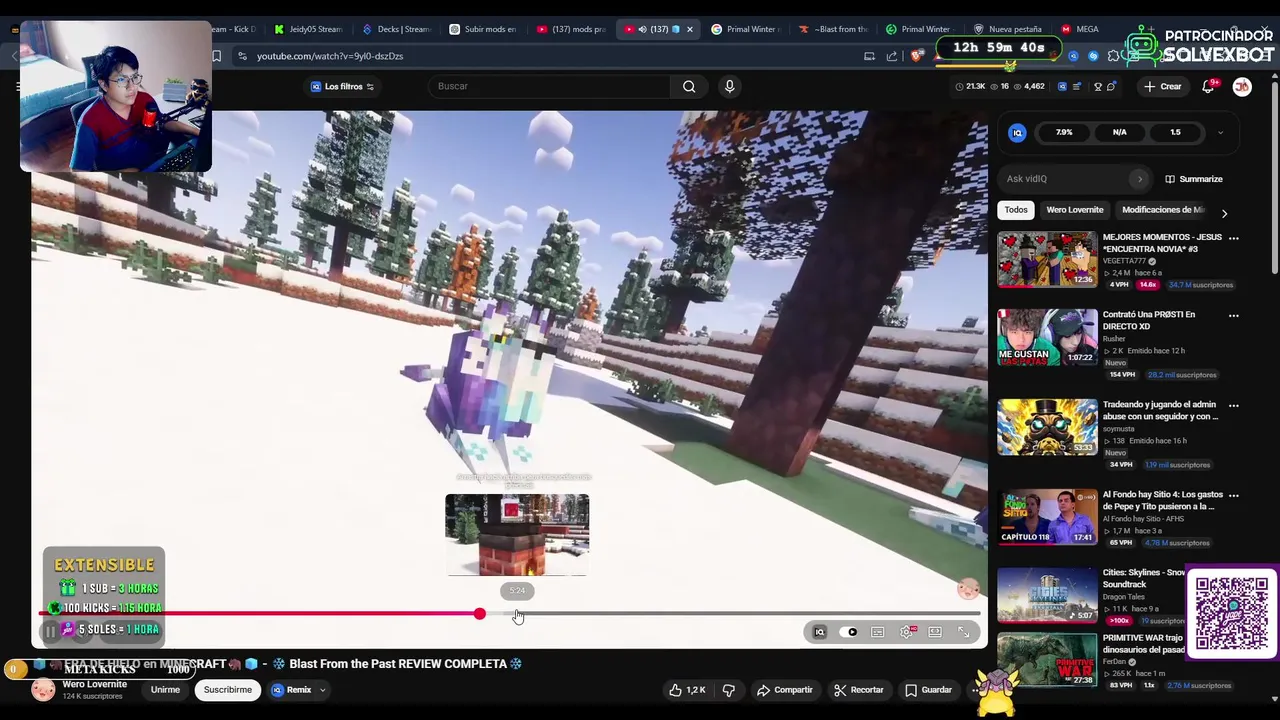The height and width of the screenshot is (720, 1280).
Task: Select the Wero Lovernite filter chip
Action: point(1075,210)
